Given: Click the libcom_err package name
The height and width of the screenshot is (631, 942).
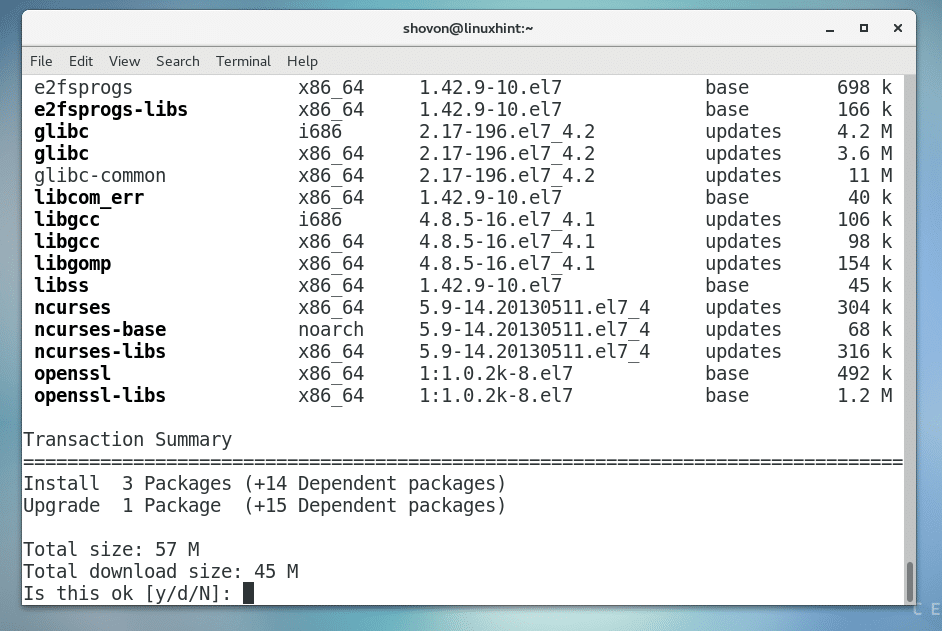Looking at the screenshot, I should (x=89, y=198).
